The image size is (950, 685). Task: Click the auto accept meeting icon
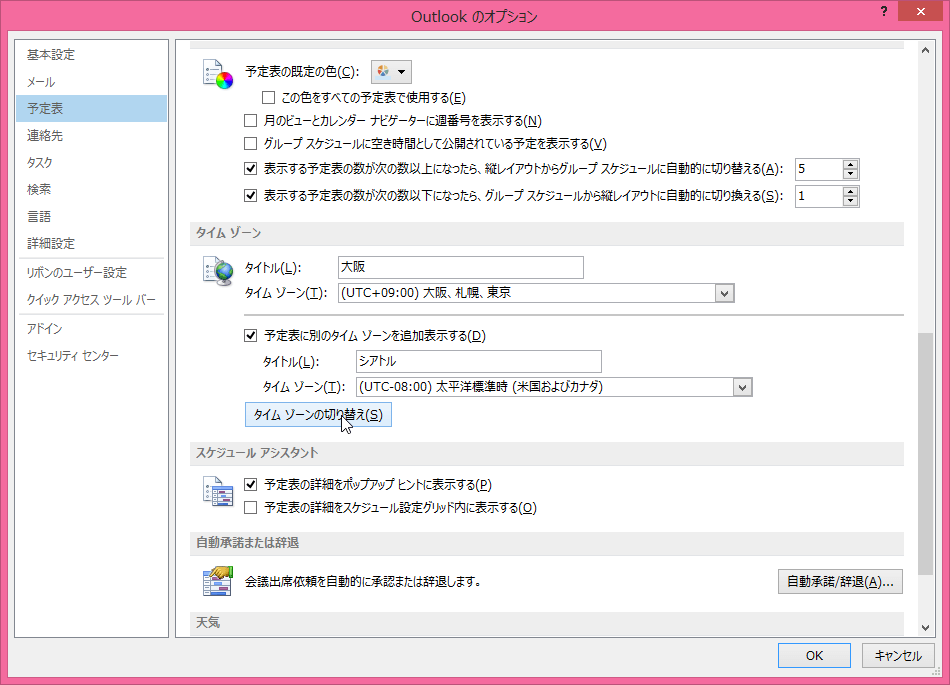tap(218, 581)
